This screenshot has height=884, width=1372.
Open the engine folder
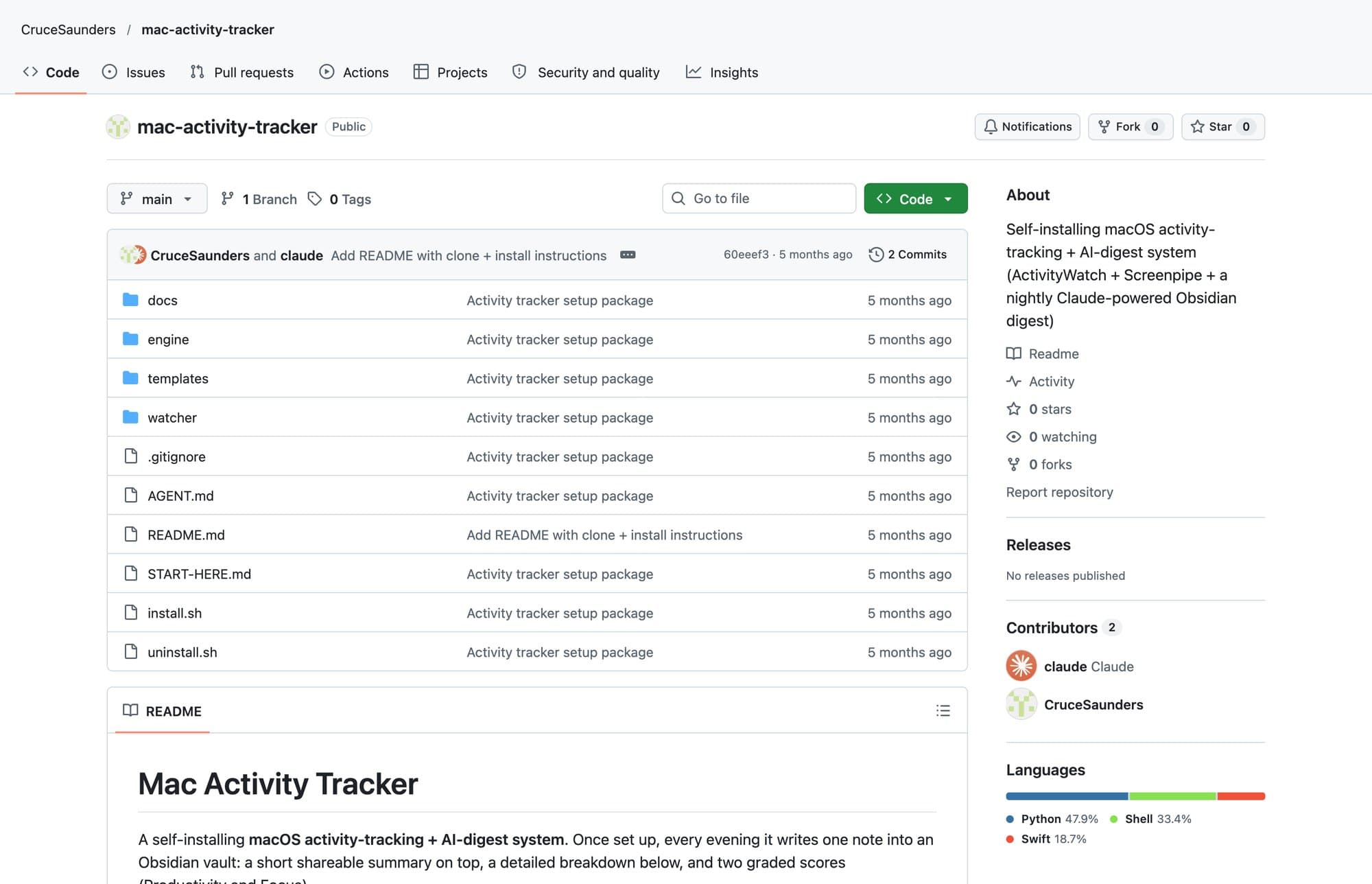(x=168, y=339)
